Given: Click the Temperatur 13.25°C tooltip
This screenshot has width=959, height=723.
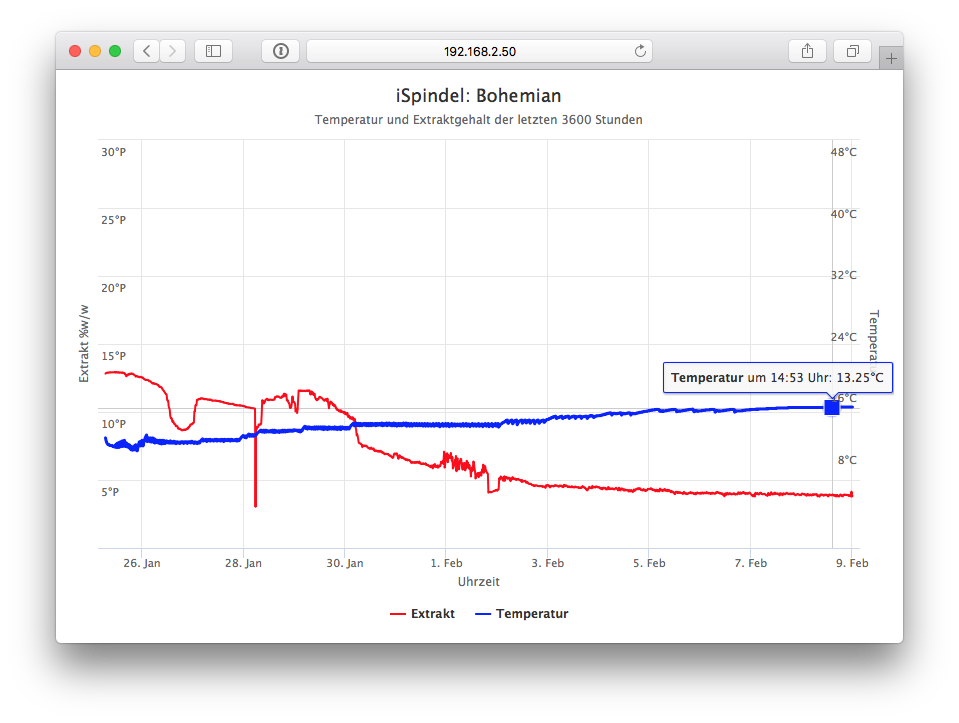Looking at the screenshot, I should click(x=777, y=378).
